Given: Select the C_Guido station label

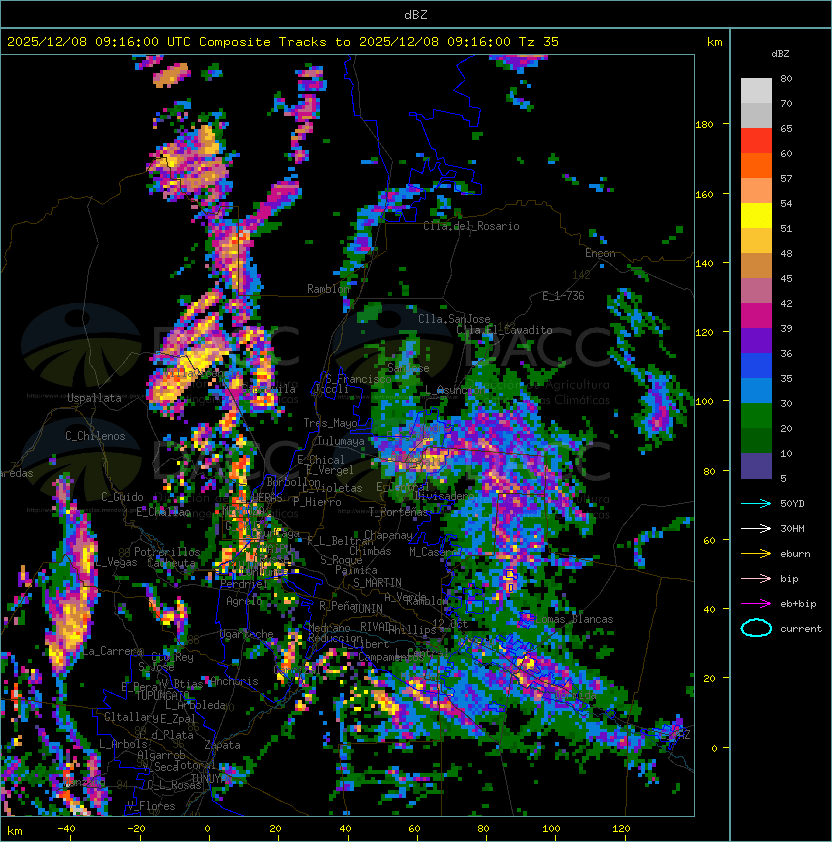Looking at the screenshot, I should click(122, 497).
